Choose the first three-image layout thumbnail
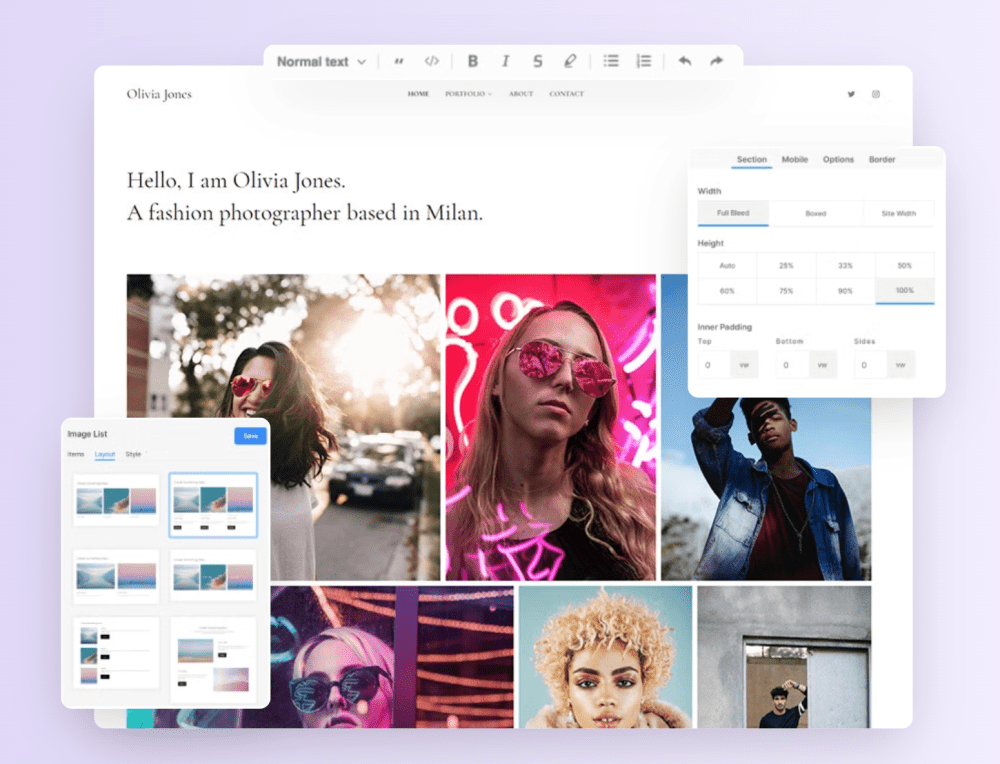Viewport: 1000px width, 764px height. pos(116,501)
